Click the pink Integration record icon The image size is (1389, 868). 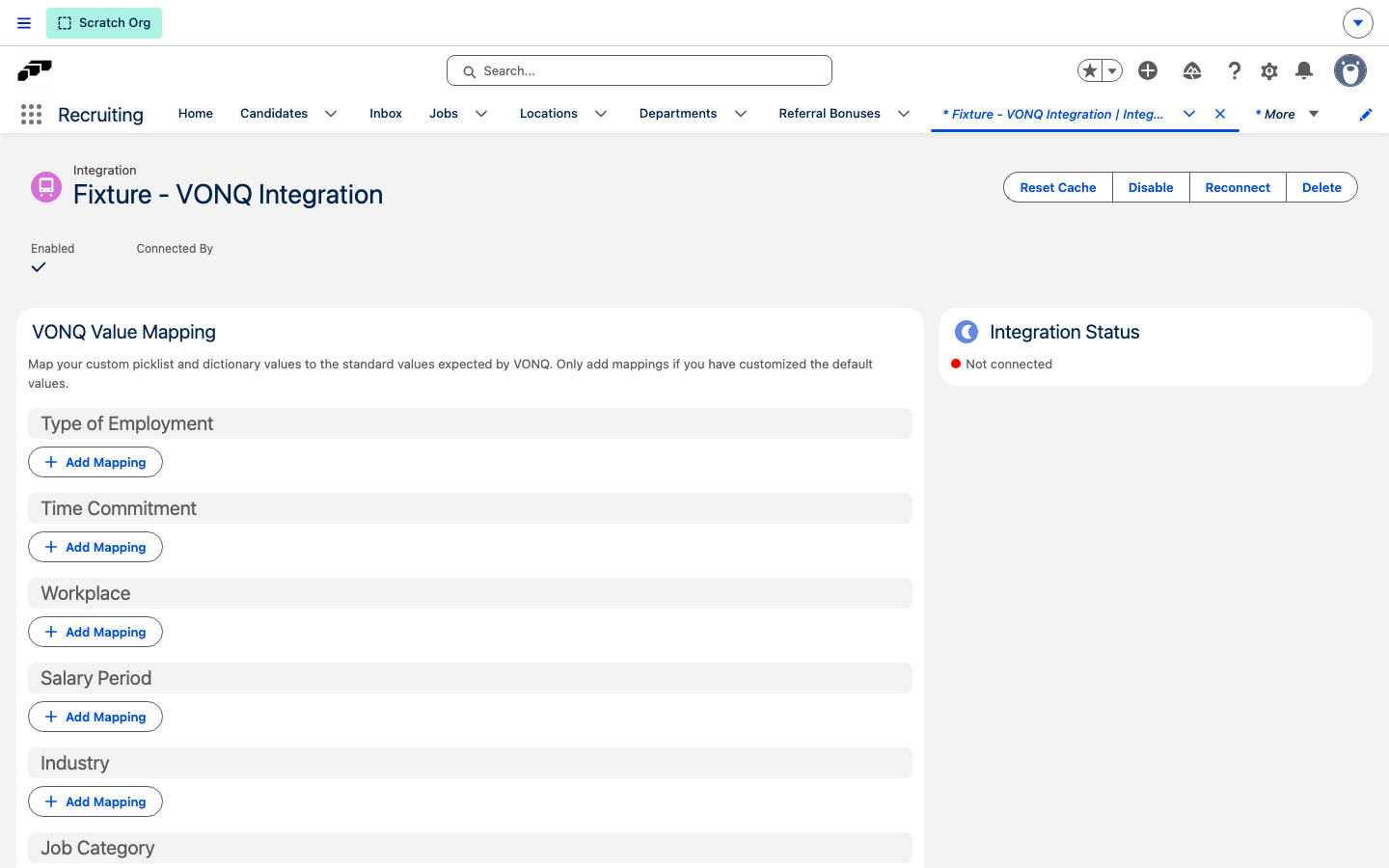[x=46, y=187]
